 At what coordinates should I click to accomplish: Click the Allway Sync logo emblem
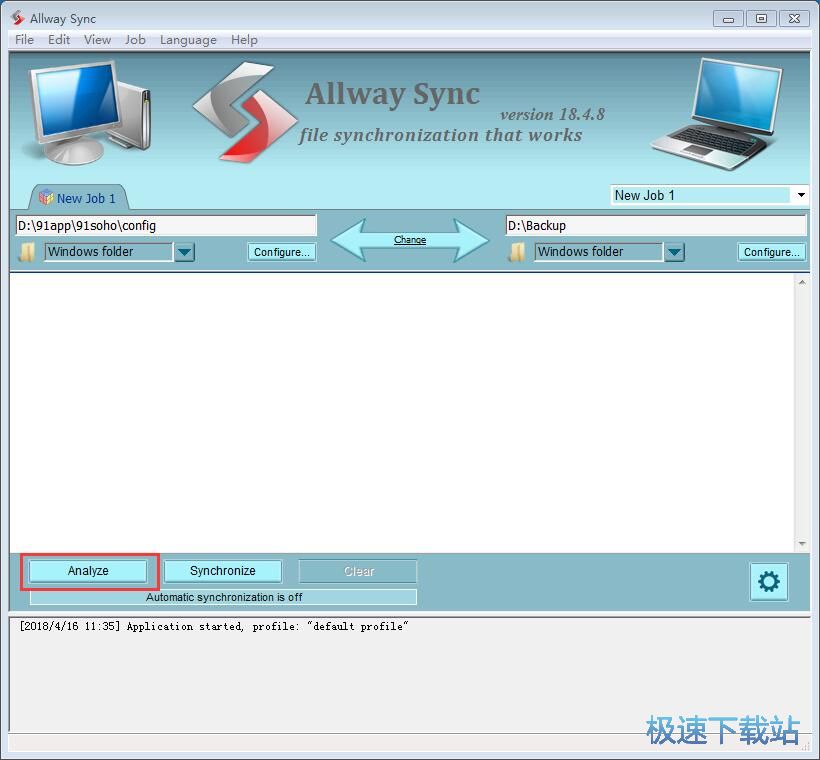[x=245, y=111]
